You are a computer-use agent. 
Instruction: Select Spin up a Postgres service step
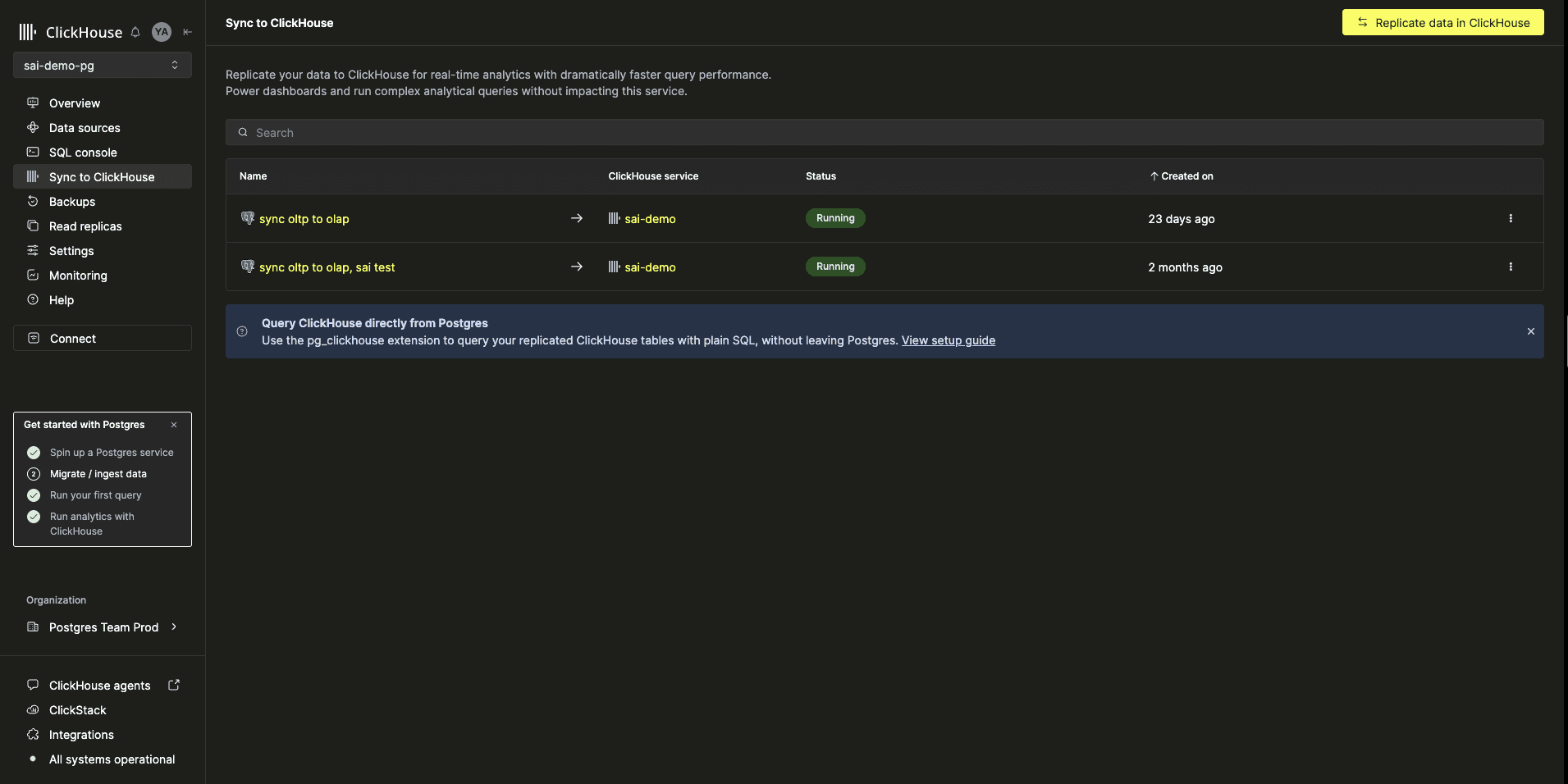click(112, 453)
